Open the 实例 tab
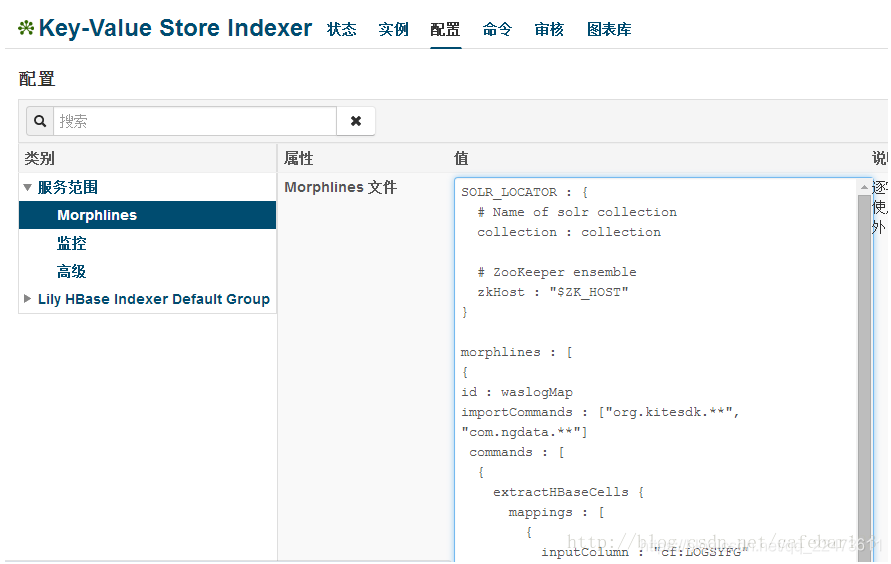The width and height of the screenshot is (891, 564). coord(393,30)
